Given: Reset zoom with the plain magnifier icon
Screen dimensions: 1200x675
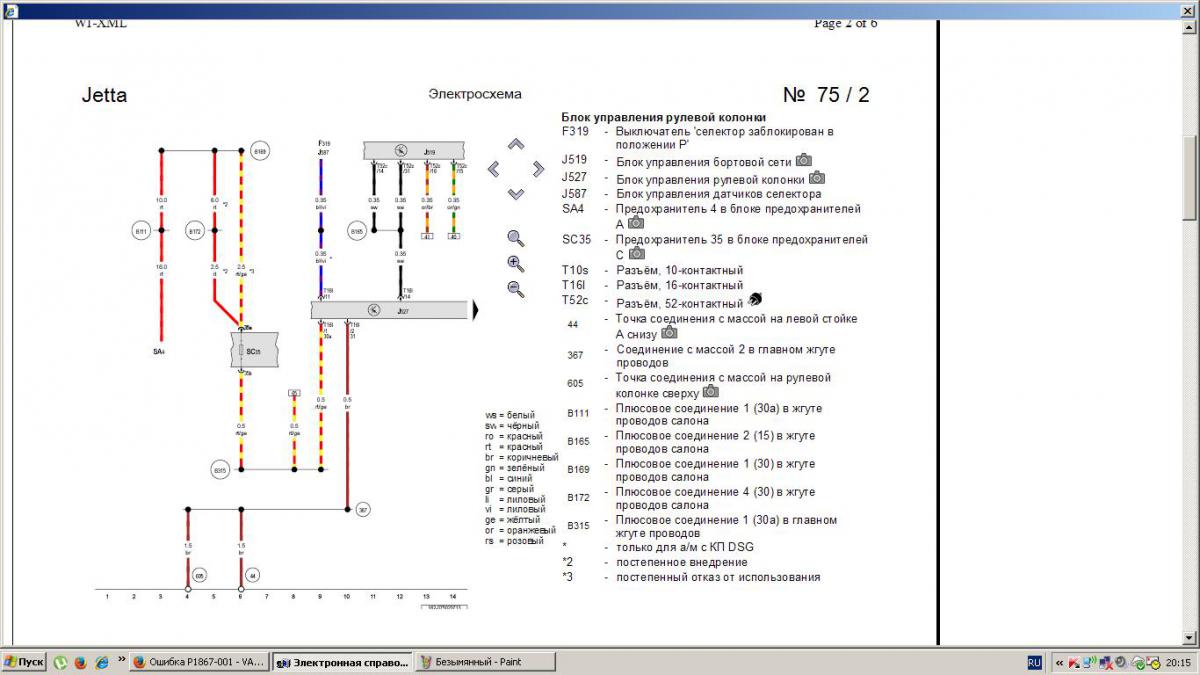Looking at the screenshot, I should pyautogui.click(x=516, y=238).
